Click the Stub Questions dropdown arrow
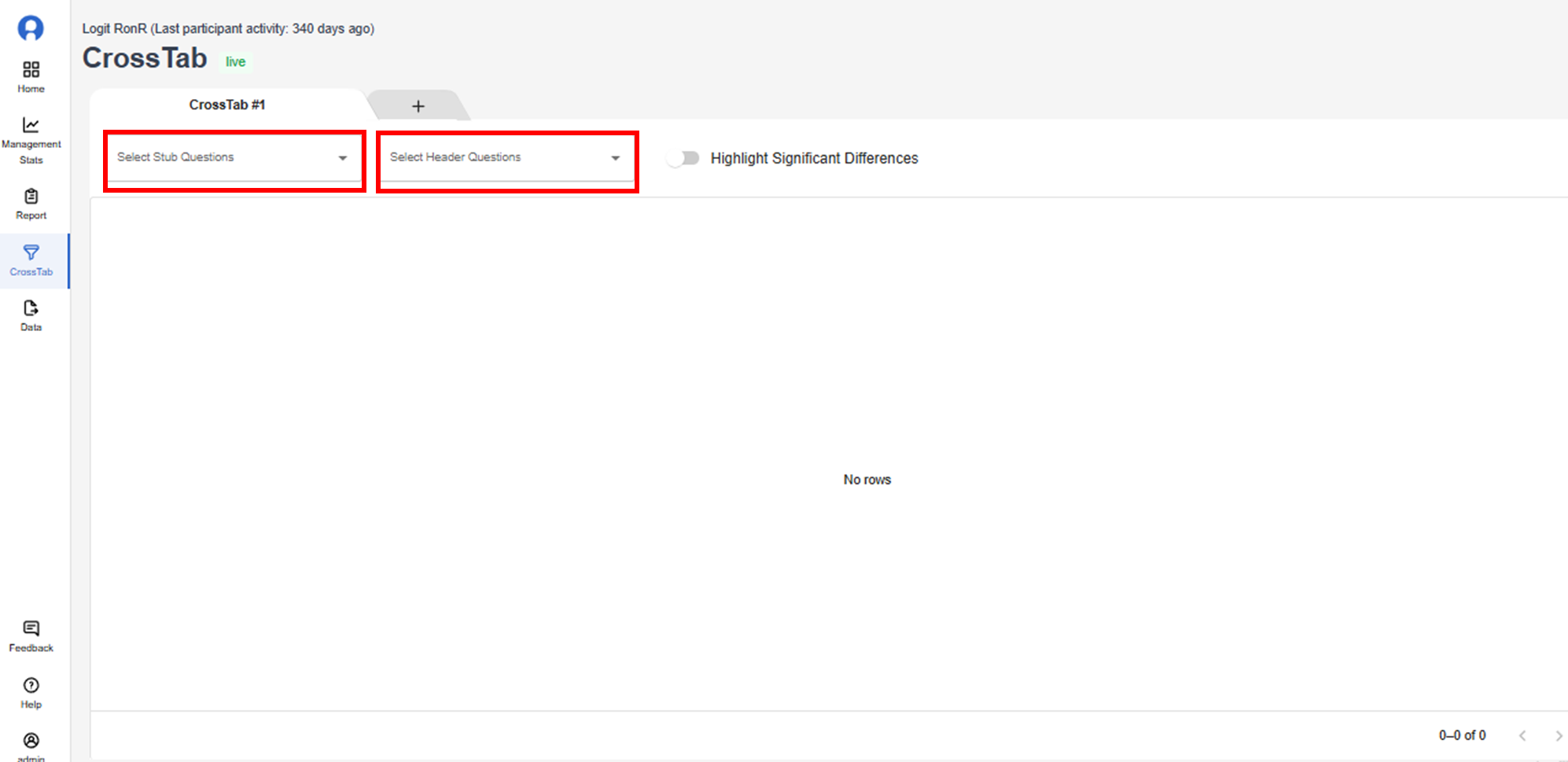 tap(343, 158)
